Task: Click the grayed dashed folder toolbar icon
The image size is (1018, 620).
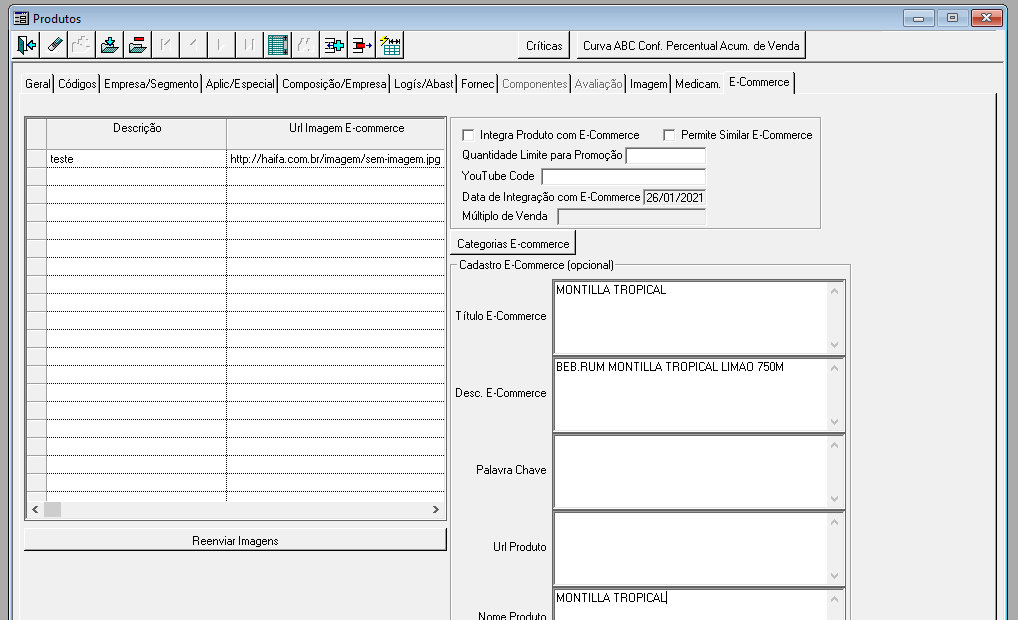Action: click(82, 45)
